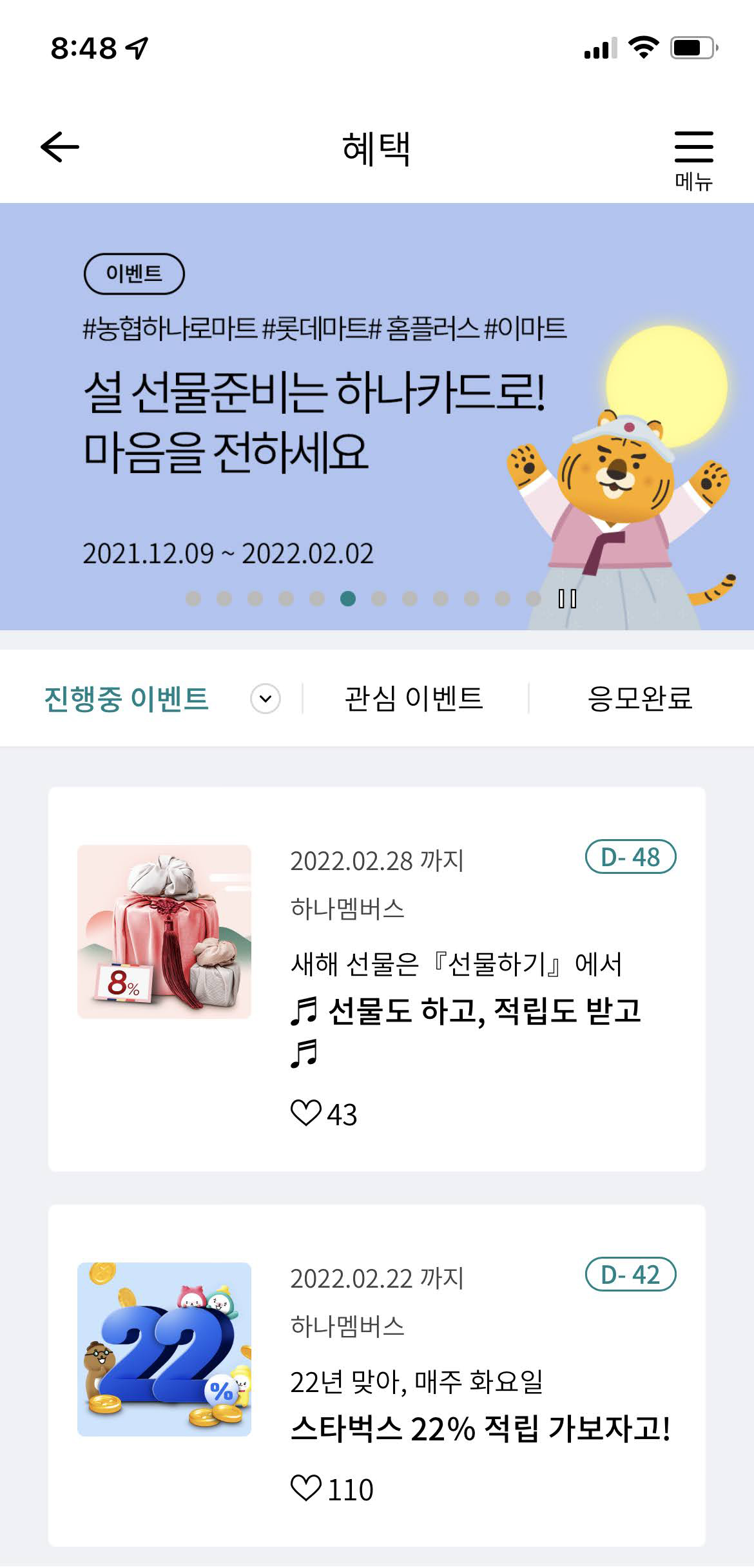Expand the 진행중 이벤트 dropdown chevron
The image size is (754, 1568).
click(x=266, y=699)
